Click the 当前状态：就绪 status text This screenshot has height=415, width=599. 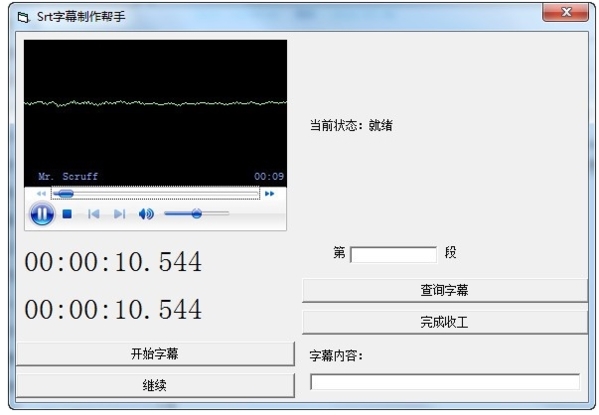coord(351,125)
